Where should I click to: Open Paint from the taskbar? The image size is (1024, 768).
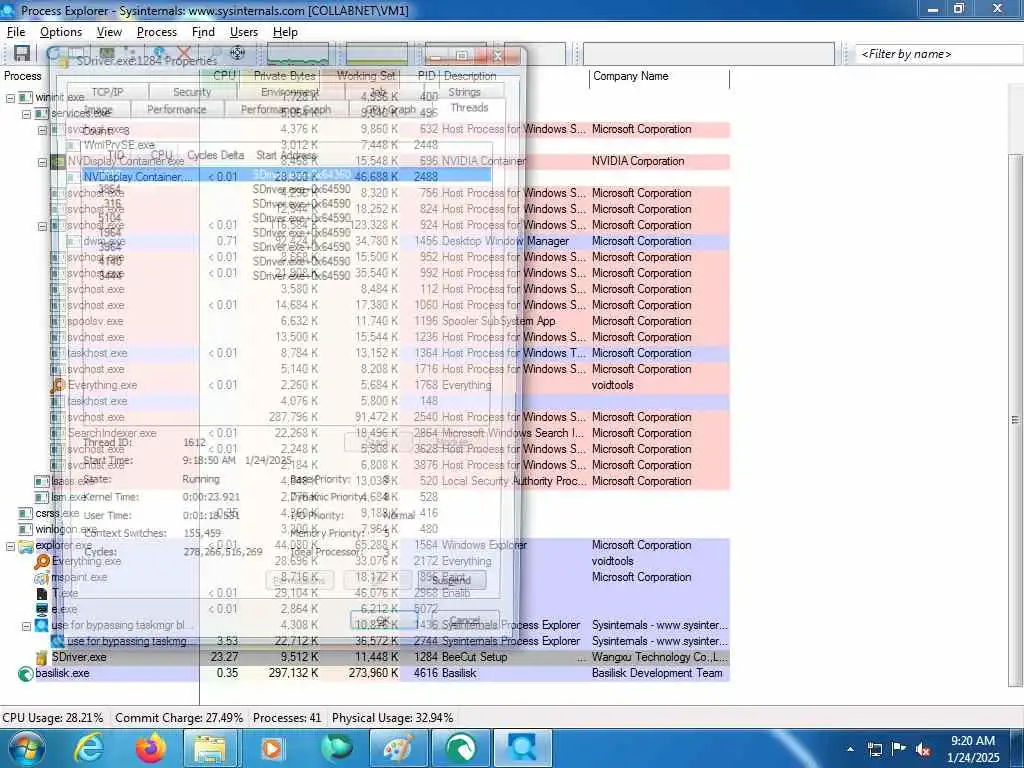pyautogui.click(x=398, y=748)
